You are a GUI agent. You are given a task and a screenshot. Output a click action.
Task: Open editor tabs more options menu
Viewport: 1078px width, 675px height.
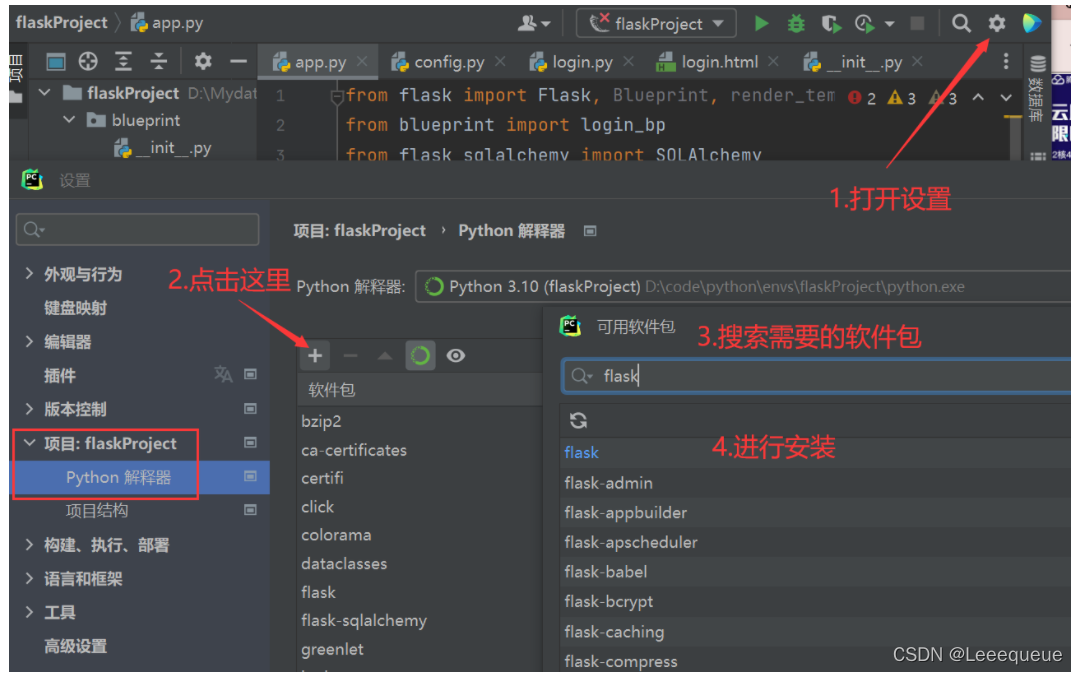tap(1006, 62)
